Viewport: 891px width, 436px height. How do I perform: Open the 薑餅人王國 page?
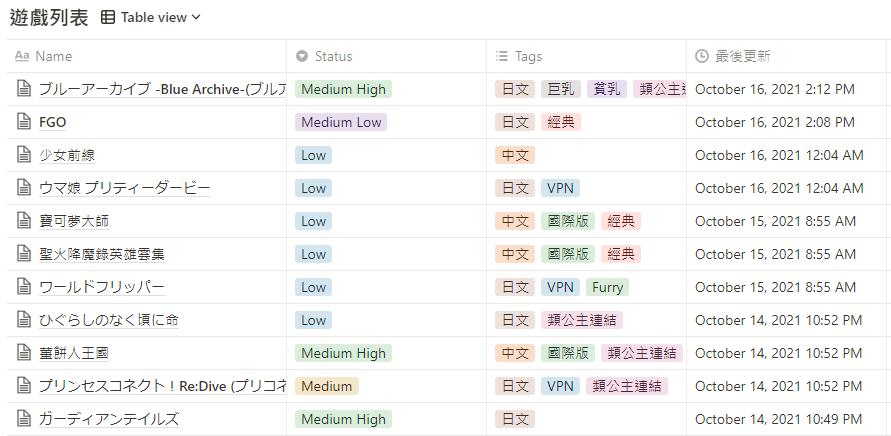pos(74,353)
